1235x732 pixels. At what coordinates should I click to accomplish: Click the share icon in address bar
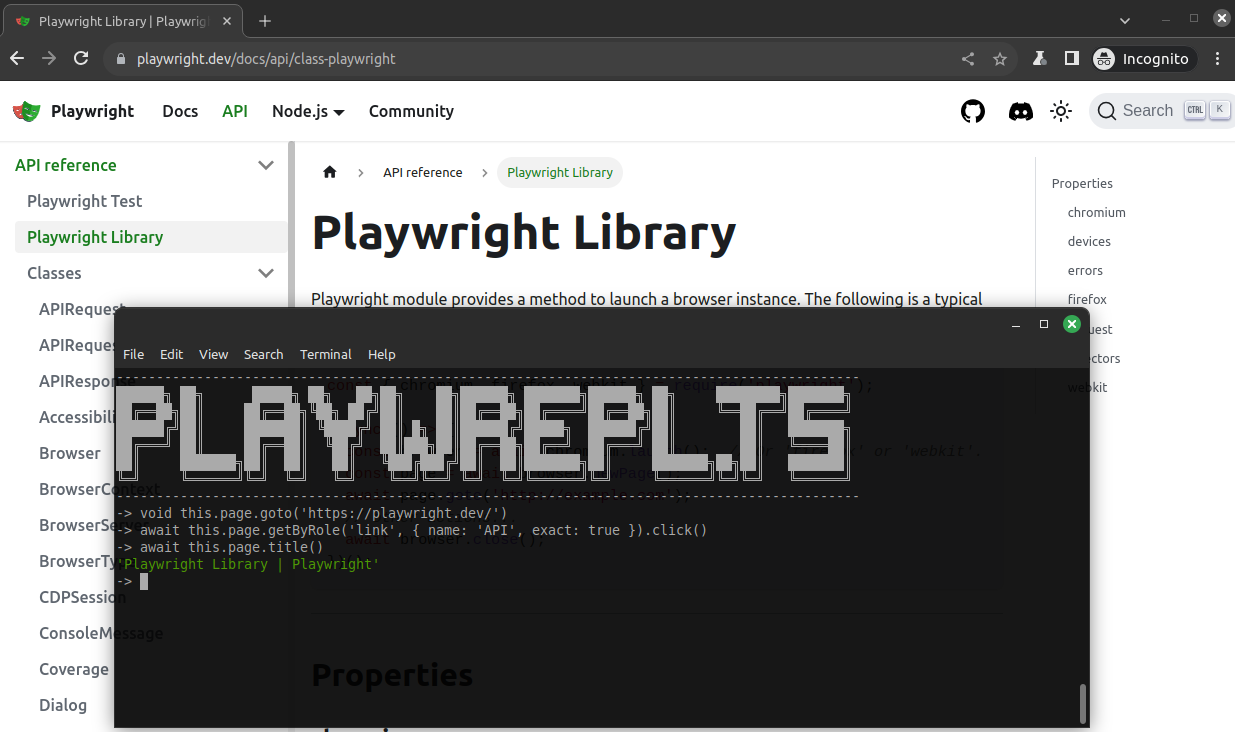[968, 59]
